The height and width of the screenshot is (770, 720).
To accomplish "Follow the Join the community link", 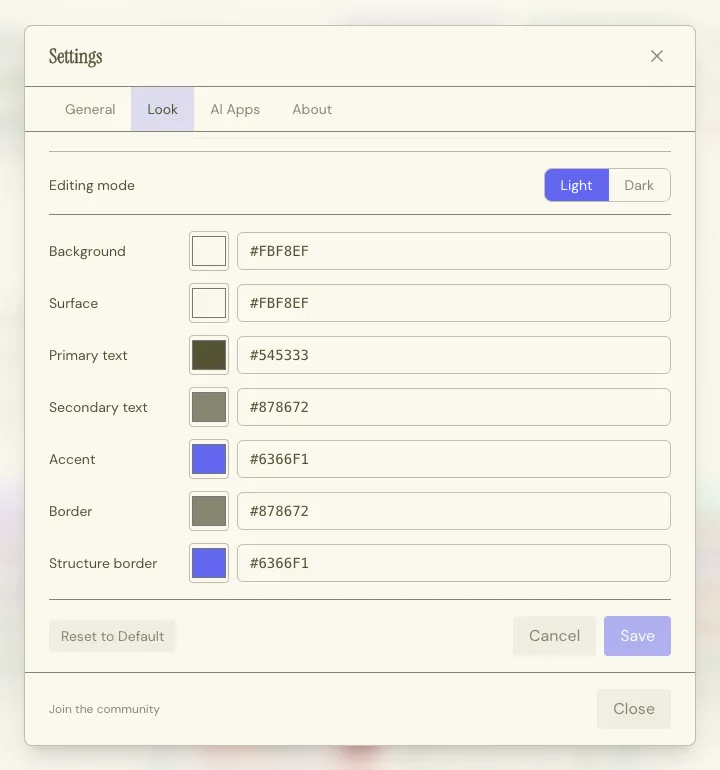I will [x=104, y=709].
